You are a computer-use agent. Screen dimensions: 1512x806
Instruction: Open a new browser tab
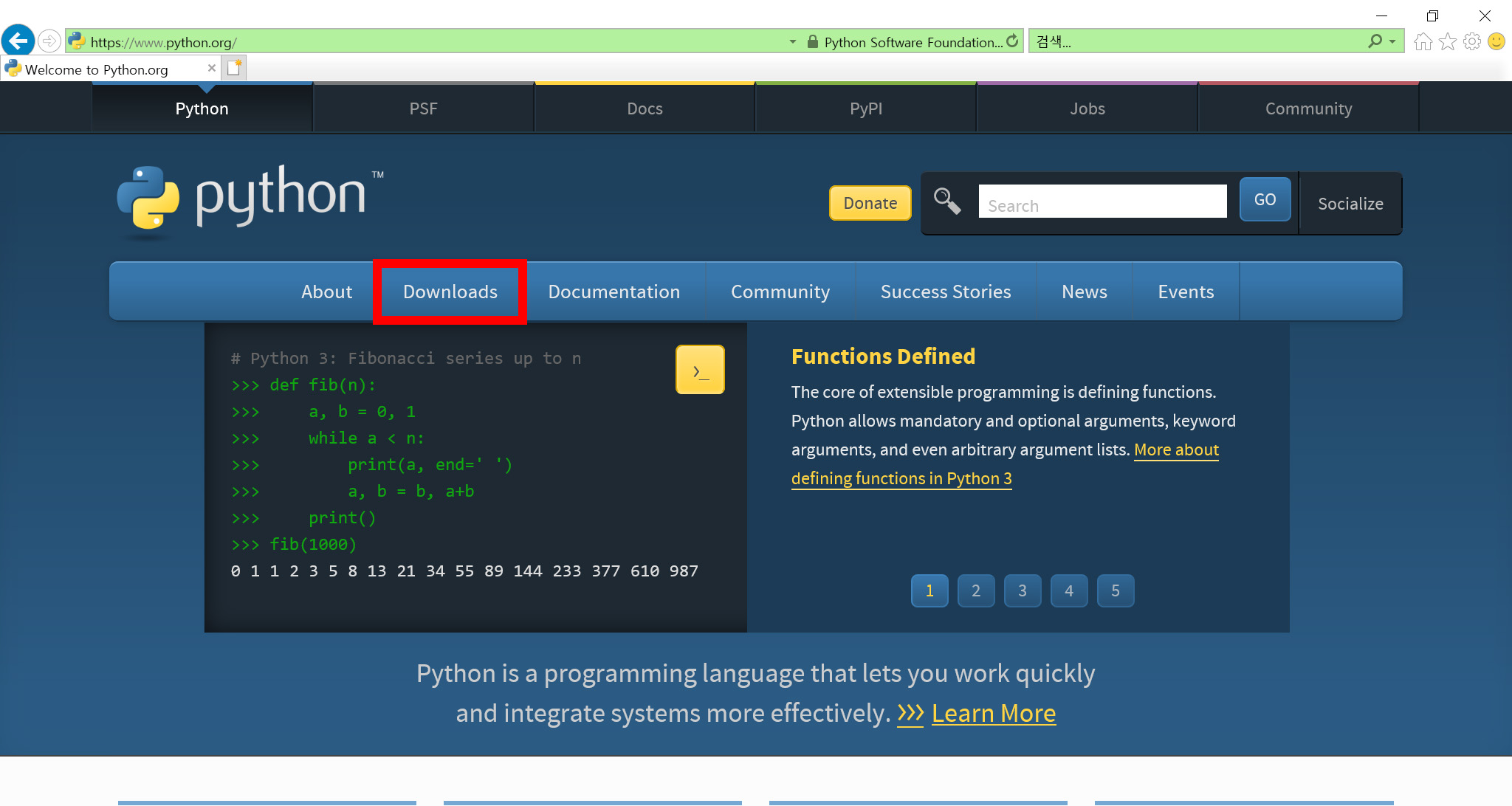235,68
